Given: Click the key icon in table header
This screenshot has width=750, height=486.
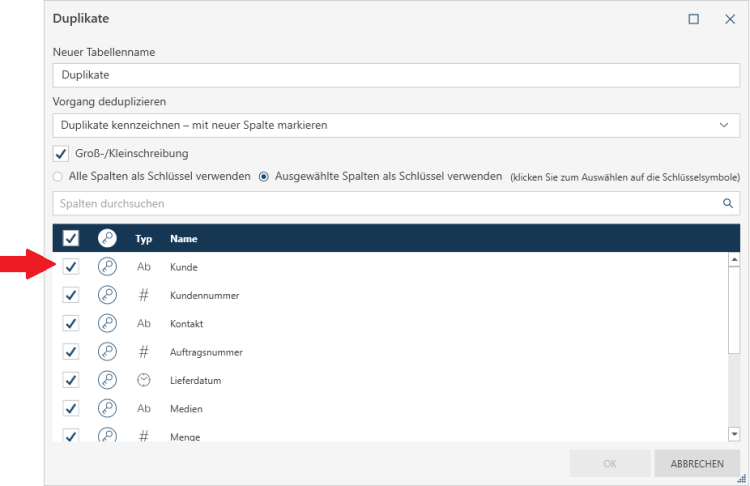Looking at the screenshot, I should (x=107, y=238).
